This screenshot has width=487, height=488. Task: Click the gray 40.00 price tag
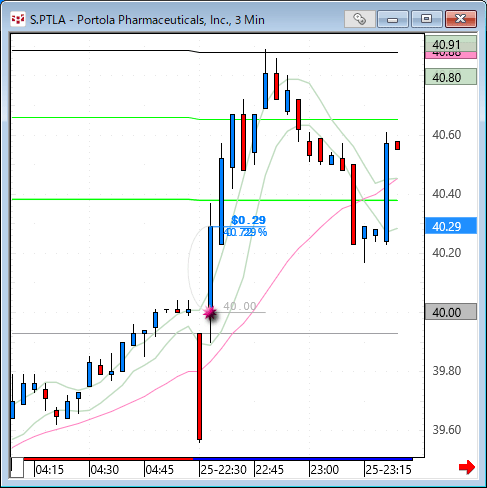451,312
